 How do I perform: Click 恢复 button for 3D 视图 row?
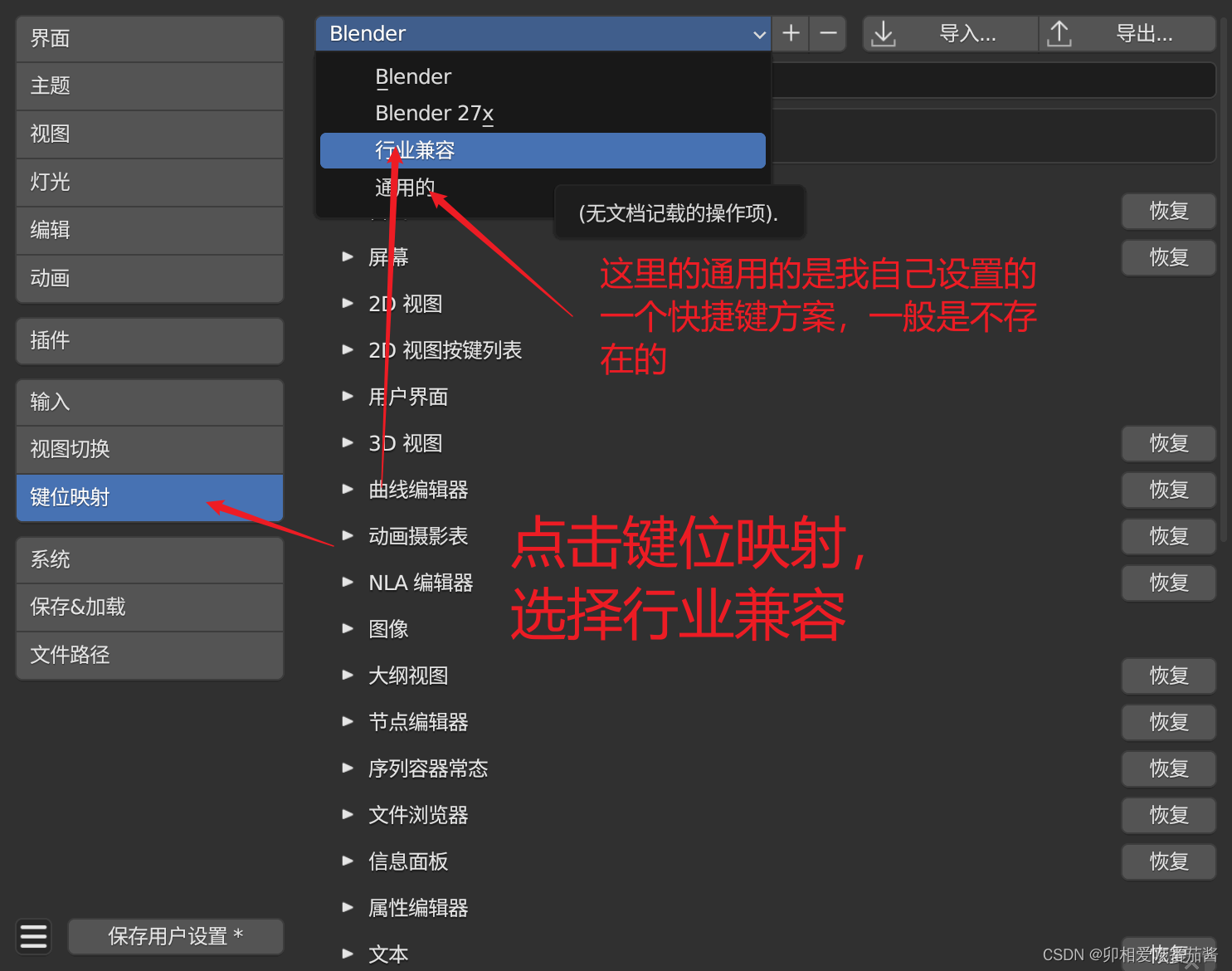point(1169,443)
